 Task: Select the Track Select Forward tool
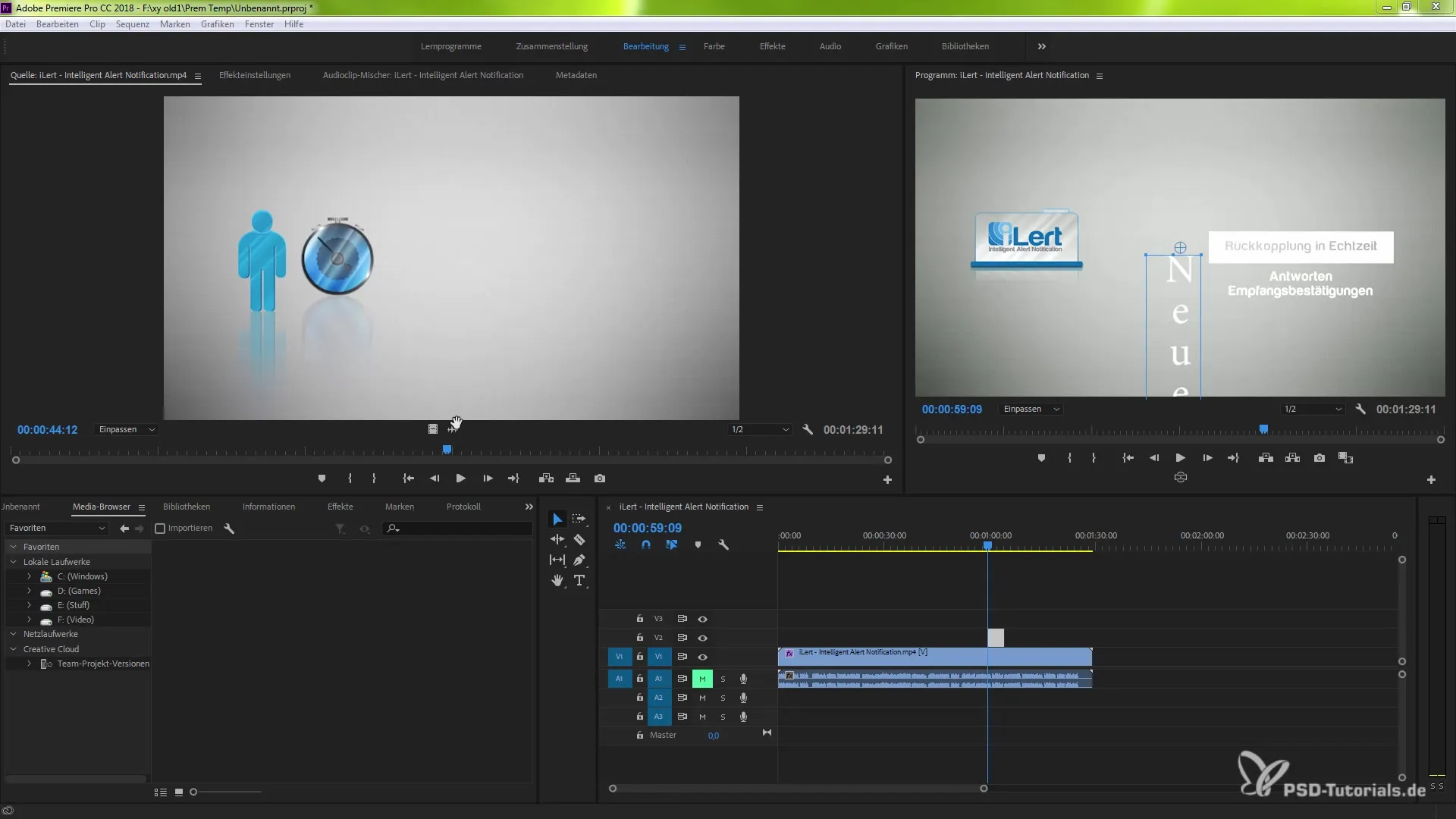[579, 519]
